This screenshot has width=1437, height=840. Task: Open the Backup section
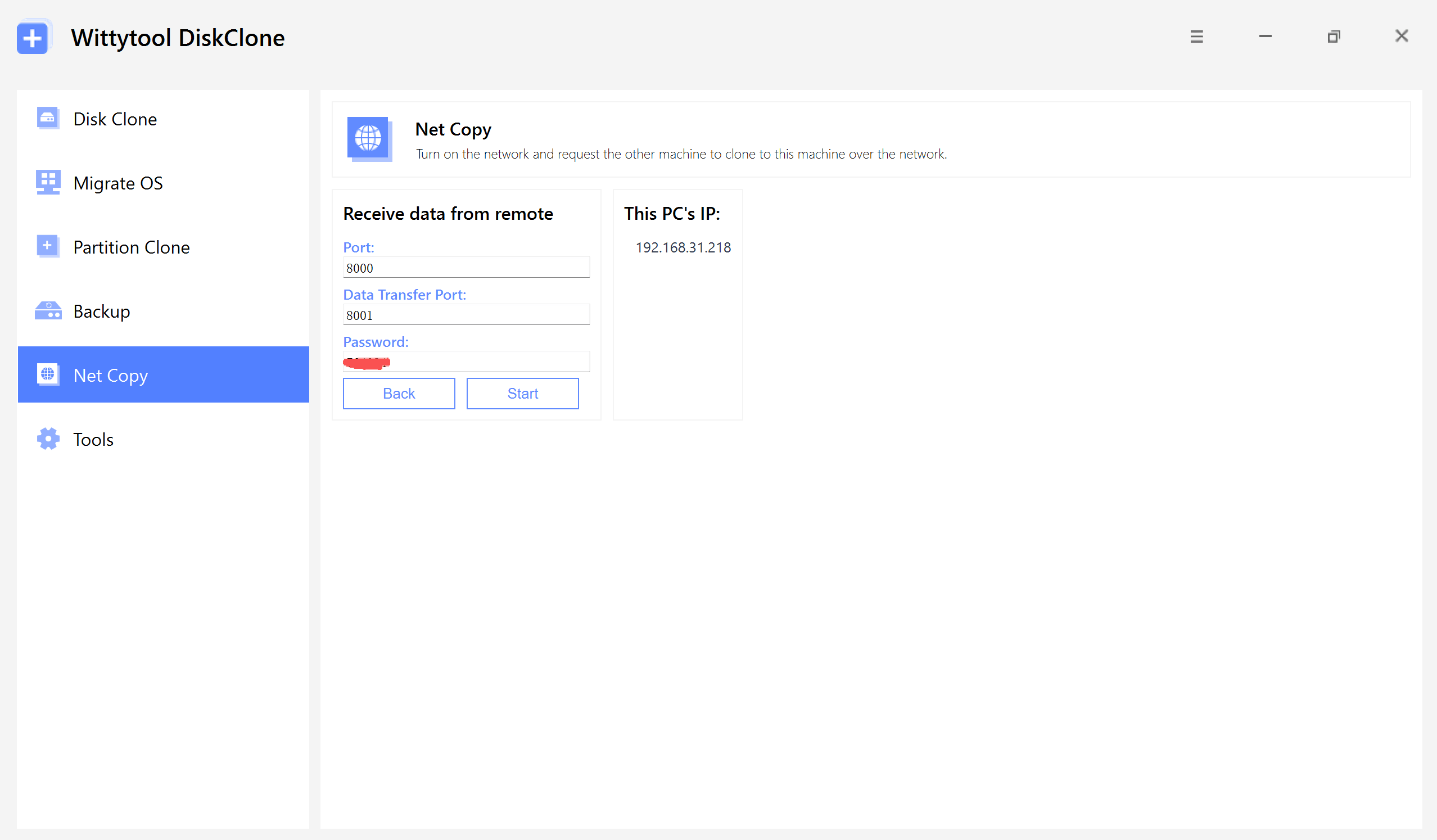pyautogui.click(x=164, y=311)
